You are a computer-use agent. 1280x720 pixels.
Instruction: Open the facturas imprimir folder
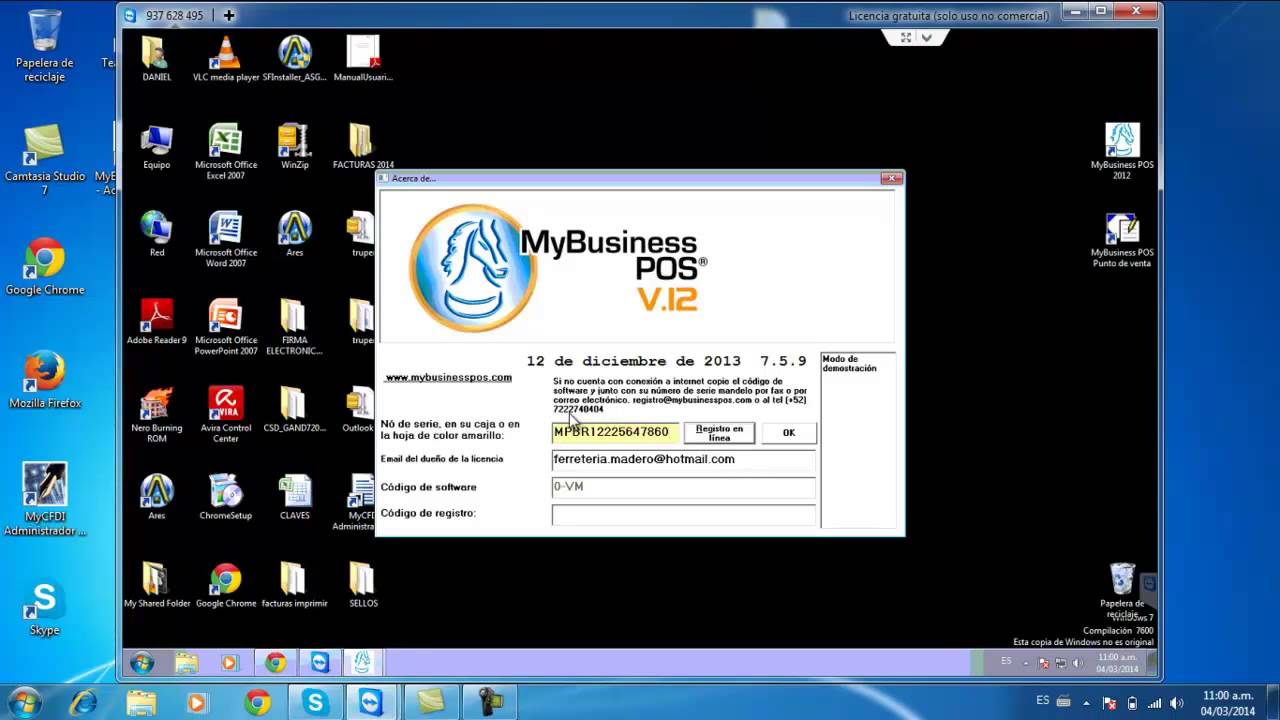tap(294, 585)
